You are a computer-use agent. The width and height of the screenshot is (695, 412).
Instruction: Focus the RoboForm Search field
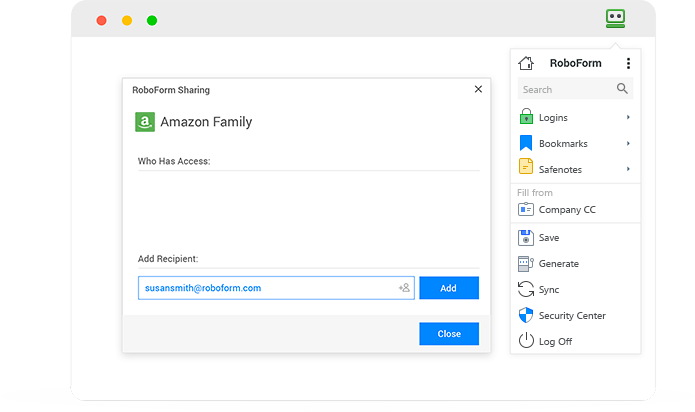575,89
